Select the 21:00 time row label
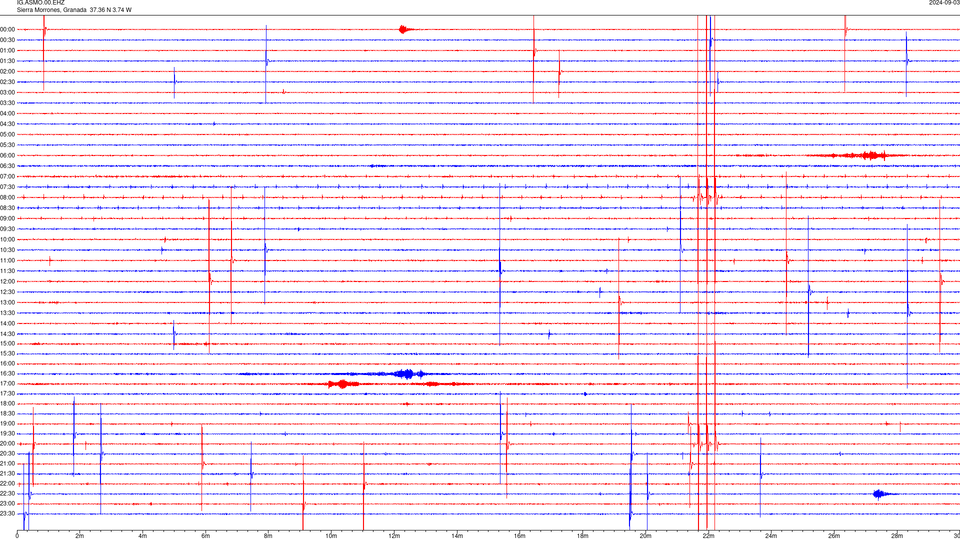 [x=8, y=463]
